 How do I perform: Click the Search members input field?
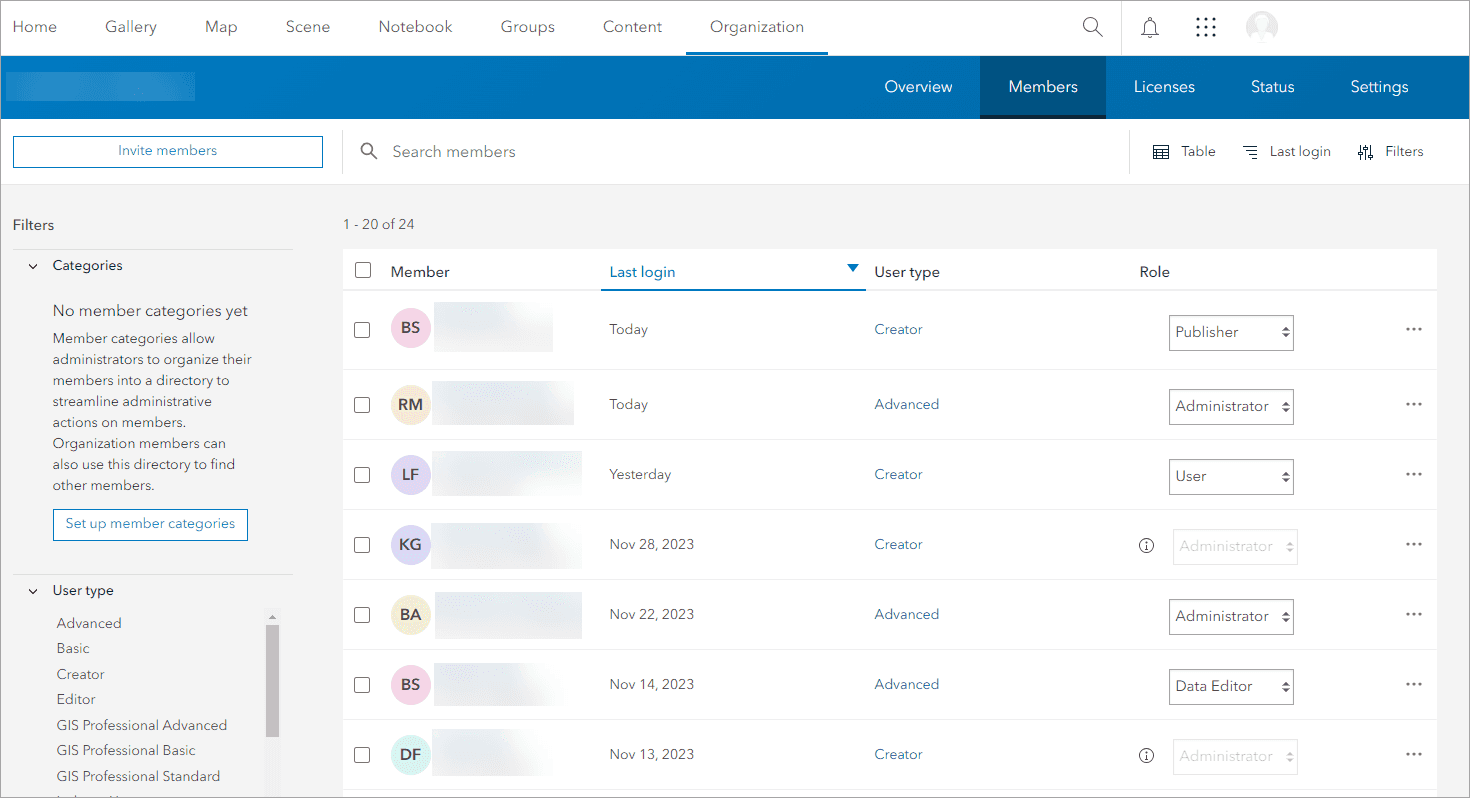click(x=600, y=151)
